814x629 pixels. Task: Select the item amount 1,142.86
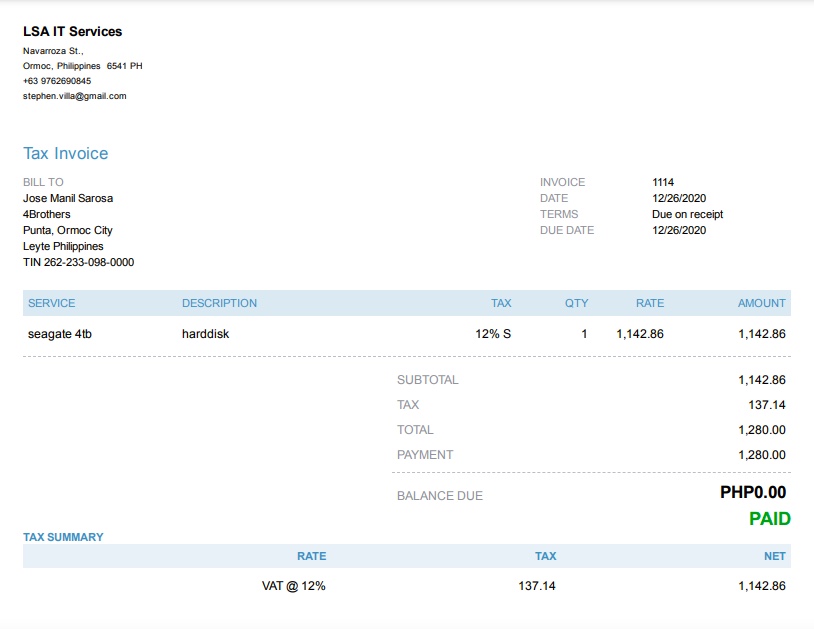coord(762,334)
